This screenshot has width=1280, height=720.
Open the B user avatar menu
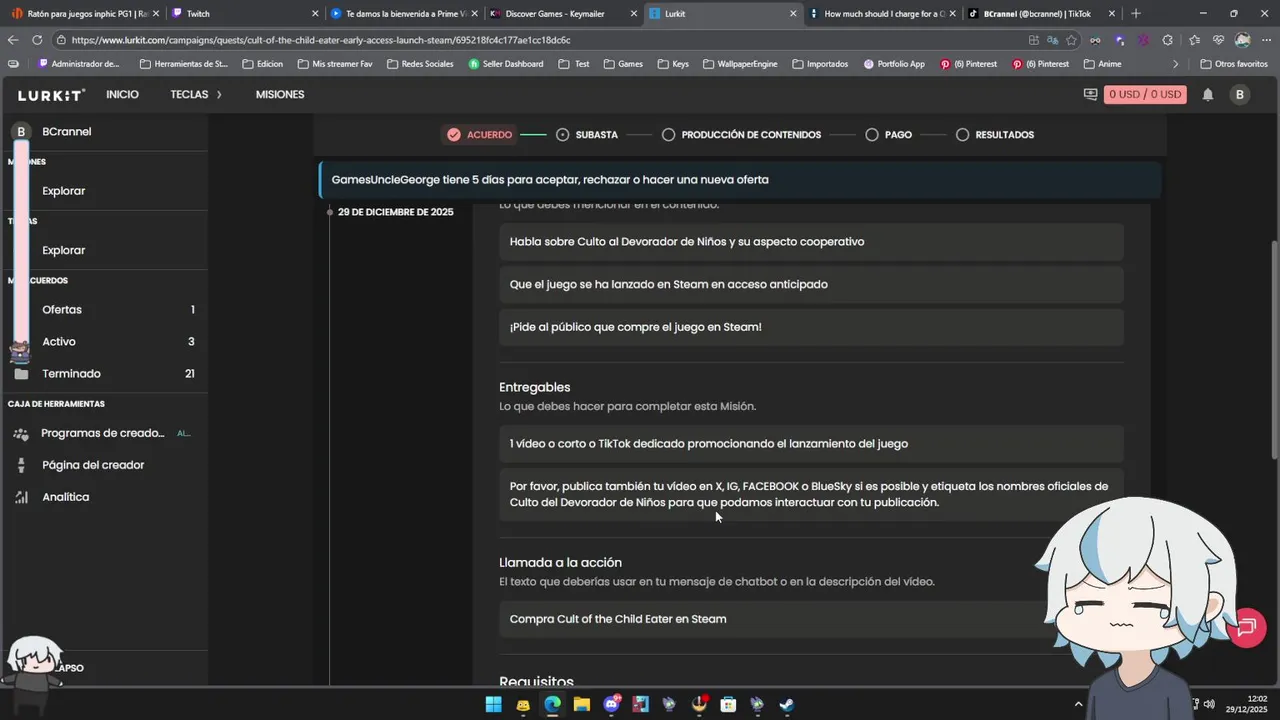tap(1240, 95)
